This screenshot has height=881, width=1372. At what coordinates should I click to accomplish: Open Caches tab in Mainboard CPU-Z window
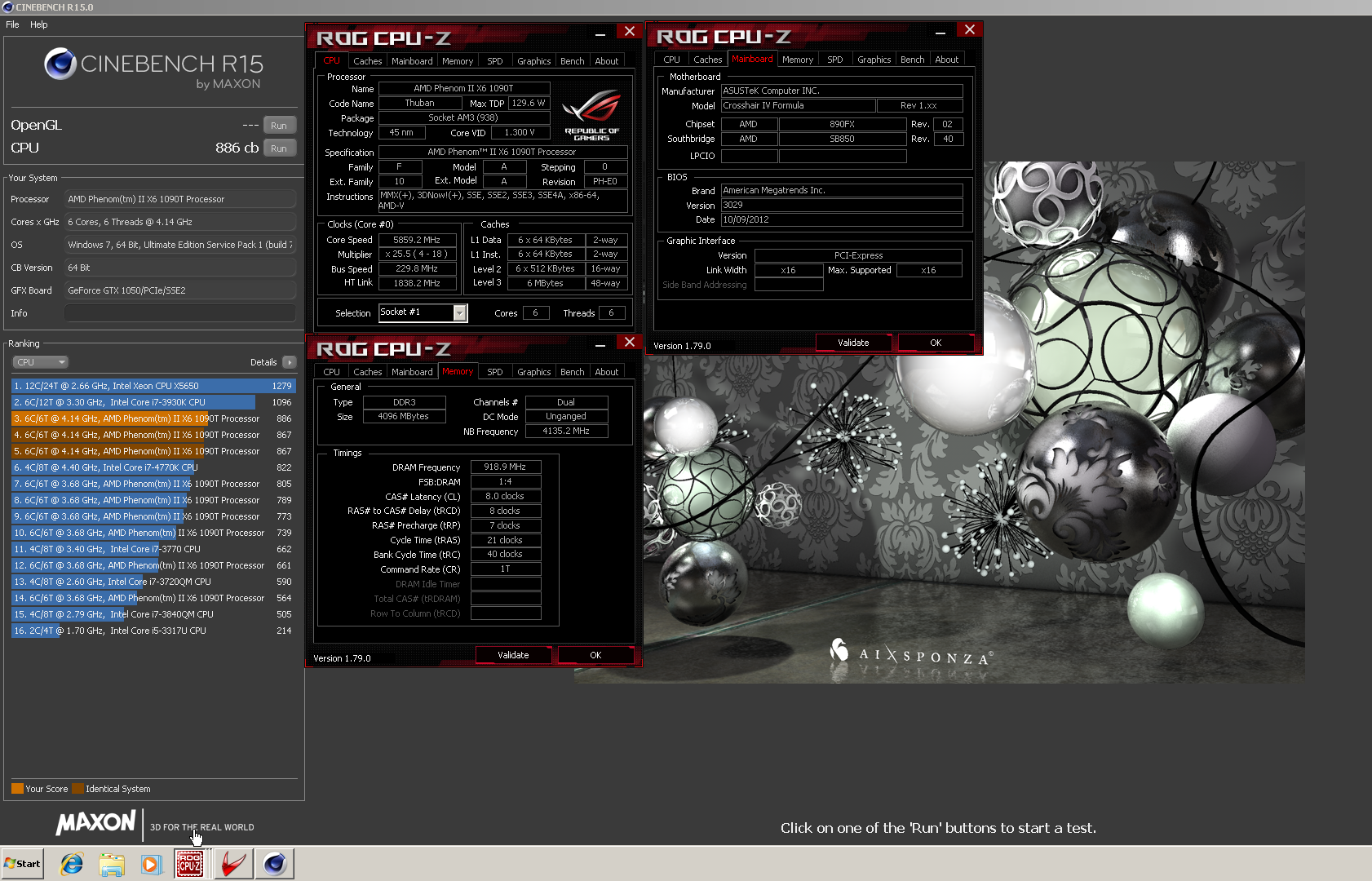pos(707,60)
